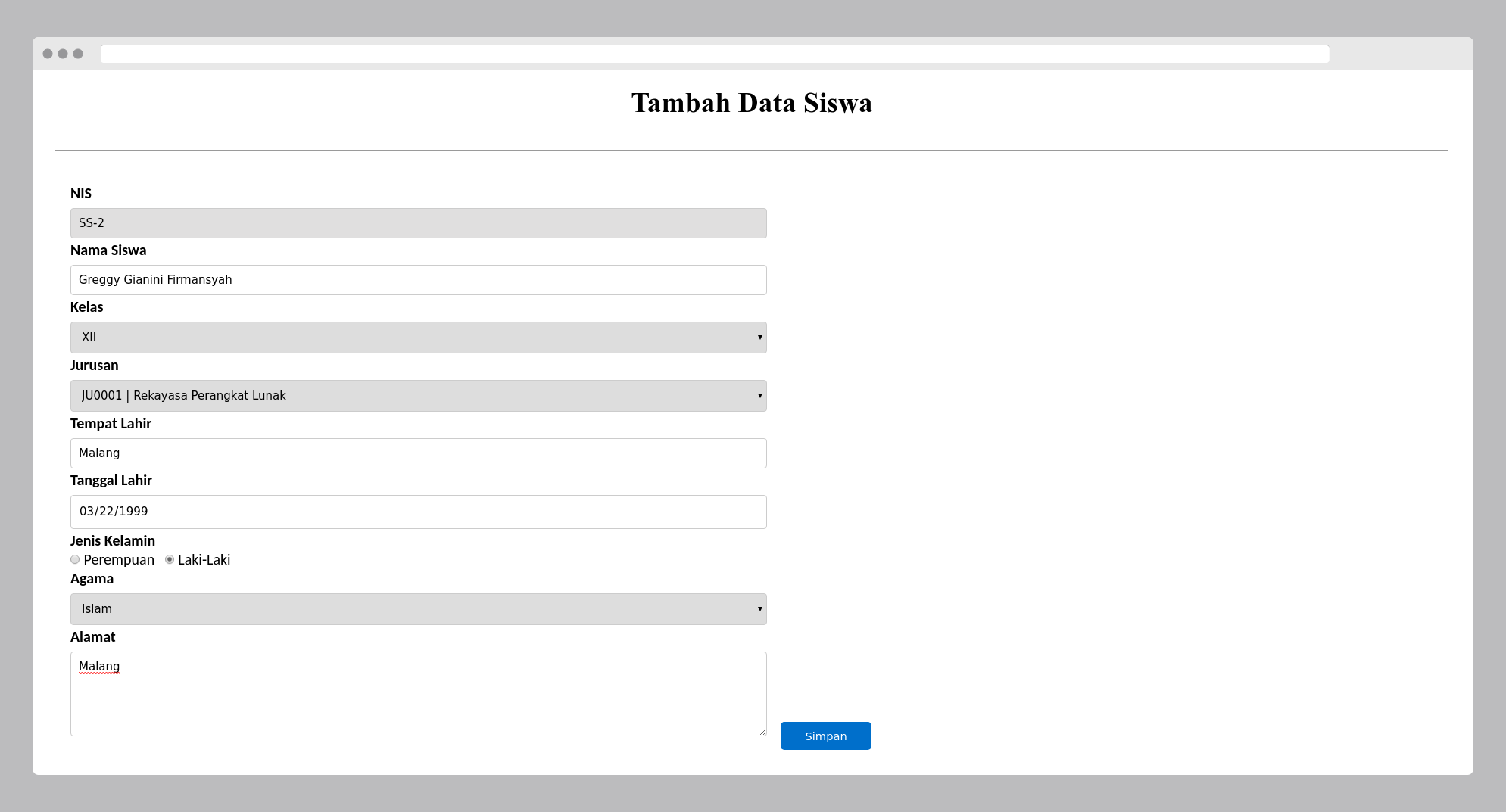1506x812 pixels.
Task: Click the third browser window dot
Action: pyautogui.click(x=78, y=54)
